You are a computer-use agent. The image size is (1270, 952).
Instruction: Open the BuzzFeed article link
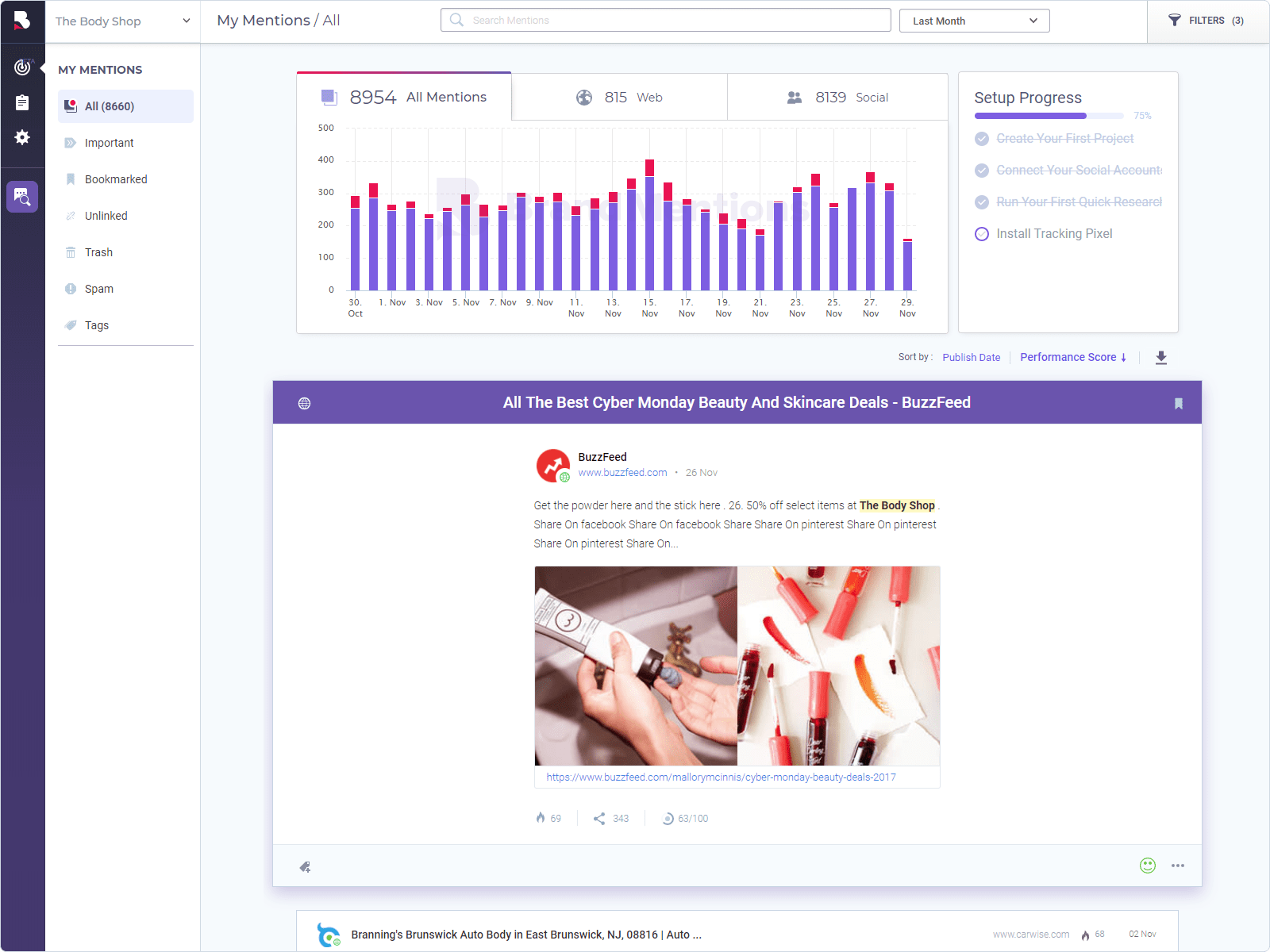tap(720, 777)
